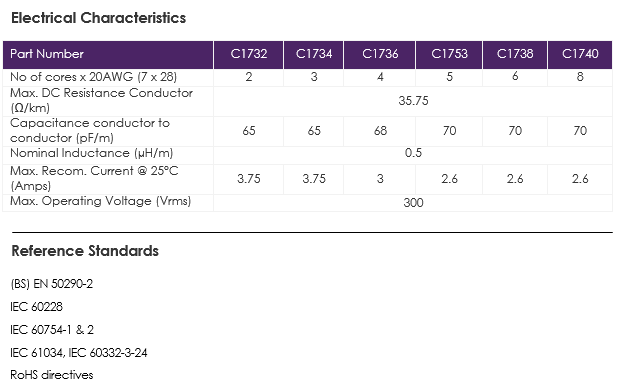Select the 35.75 DC resistance value
This screenshot has height=387, width=617.
click(x=413, y=101)
